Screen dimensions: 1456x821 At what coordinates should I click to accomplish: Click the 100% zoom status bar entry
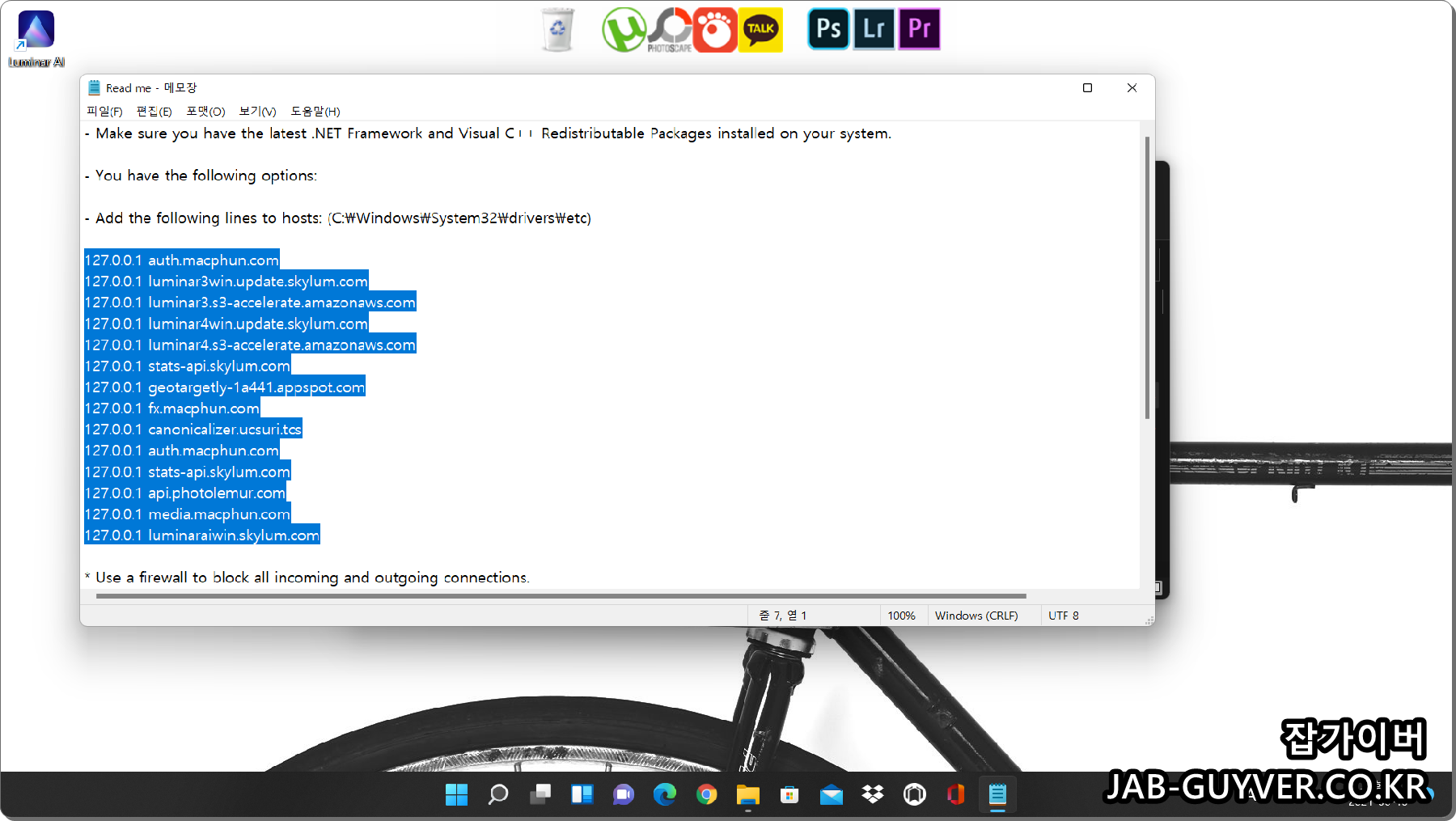[901, 616]
